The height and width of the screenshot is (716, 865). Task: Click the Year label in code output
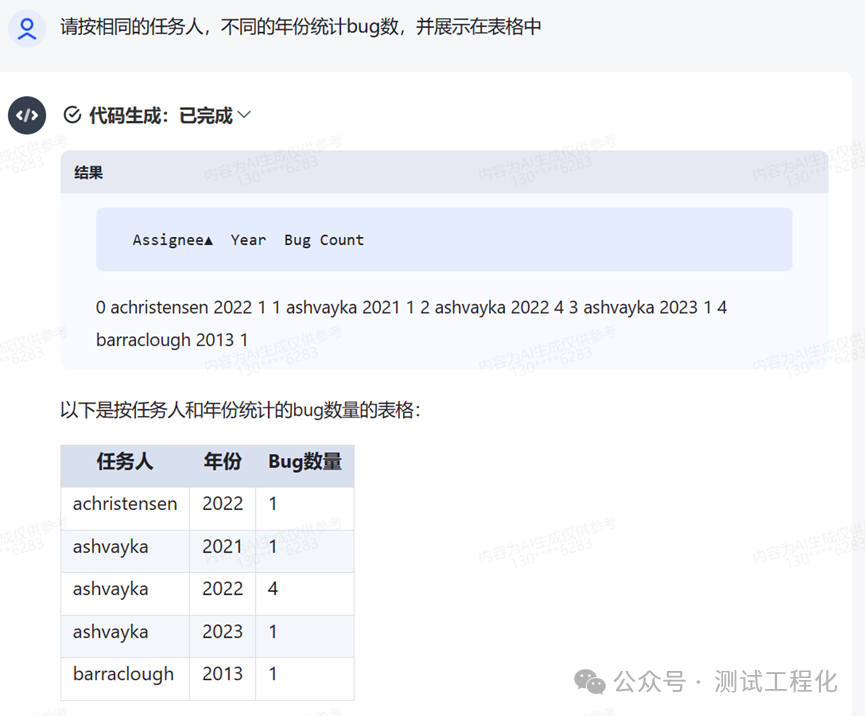coord(248,240)
